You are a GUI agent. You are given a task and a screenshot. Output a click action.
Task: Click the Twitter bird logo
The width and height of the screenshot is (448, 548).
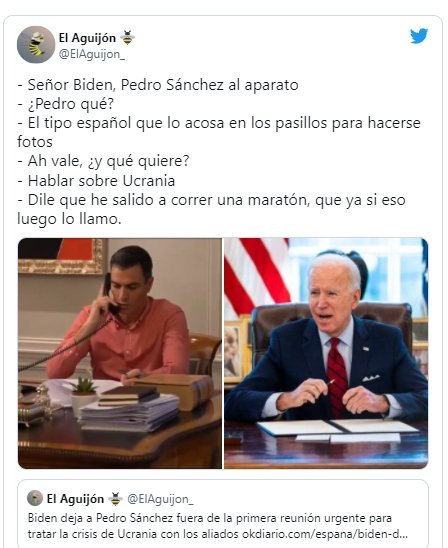(x=419, y=36)
